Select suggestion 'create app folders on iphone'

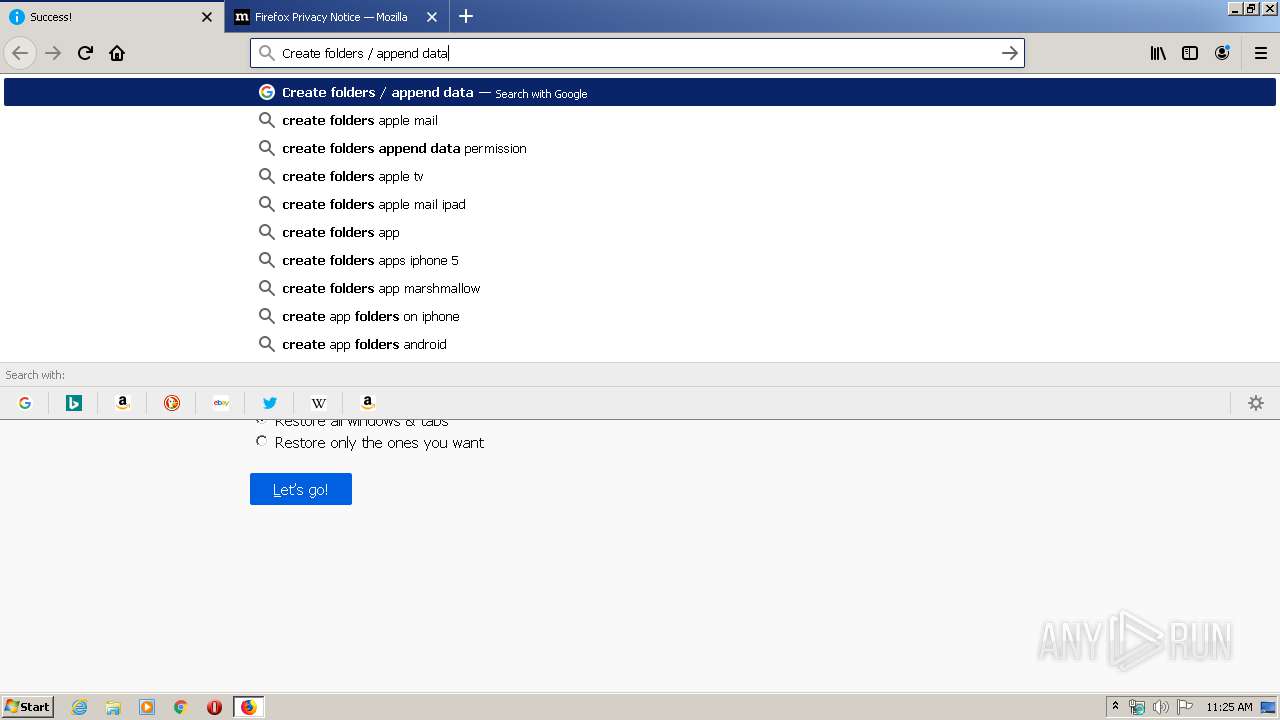coord(640,316)
